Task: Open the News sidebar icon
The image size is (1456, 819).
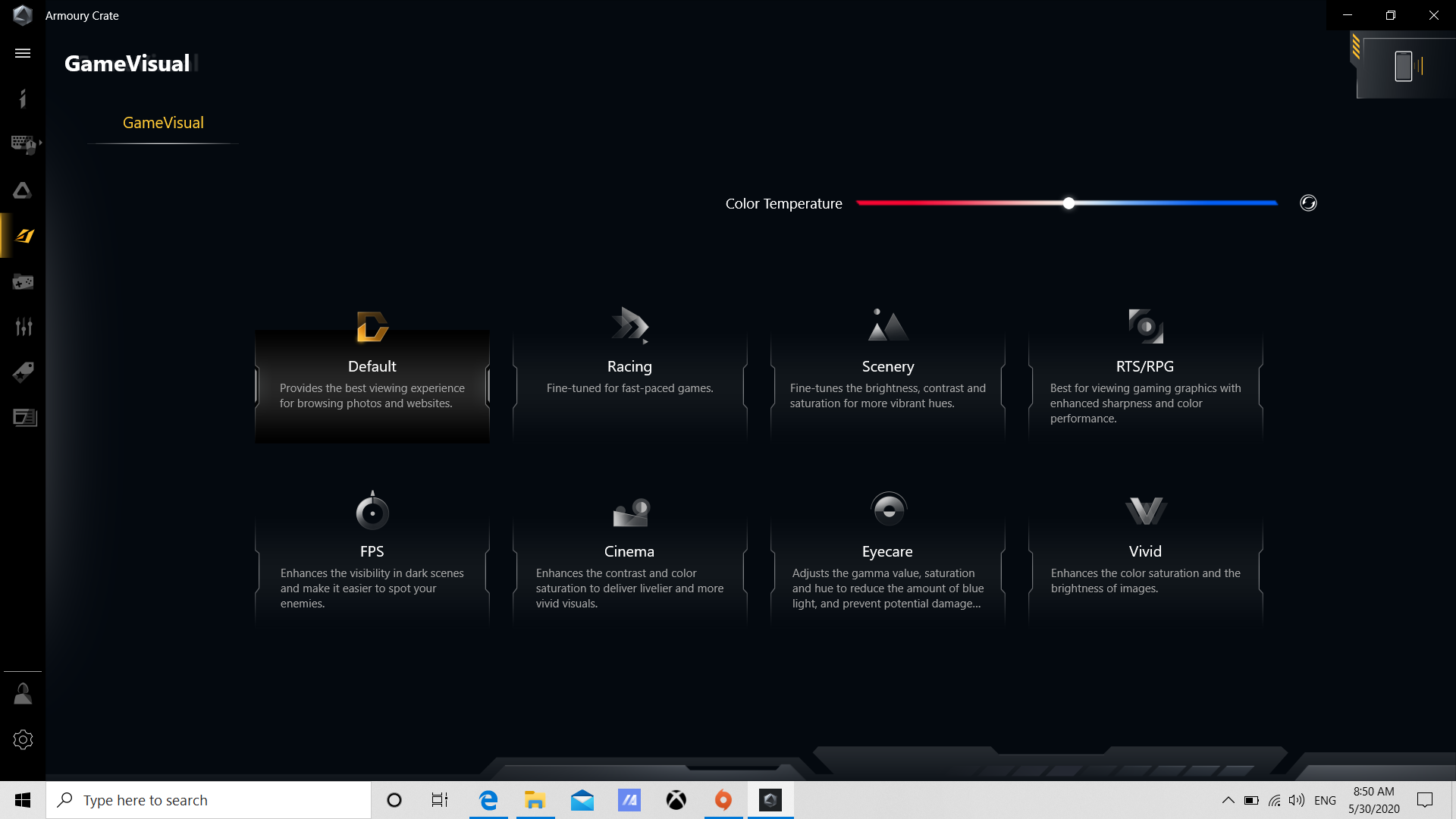Action: pyautogui.click(x=24, y=418)
